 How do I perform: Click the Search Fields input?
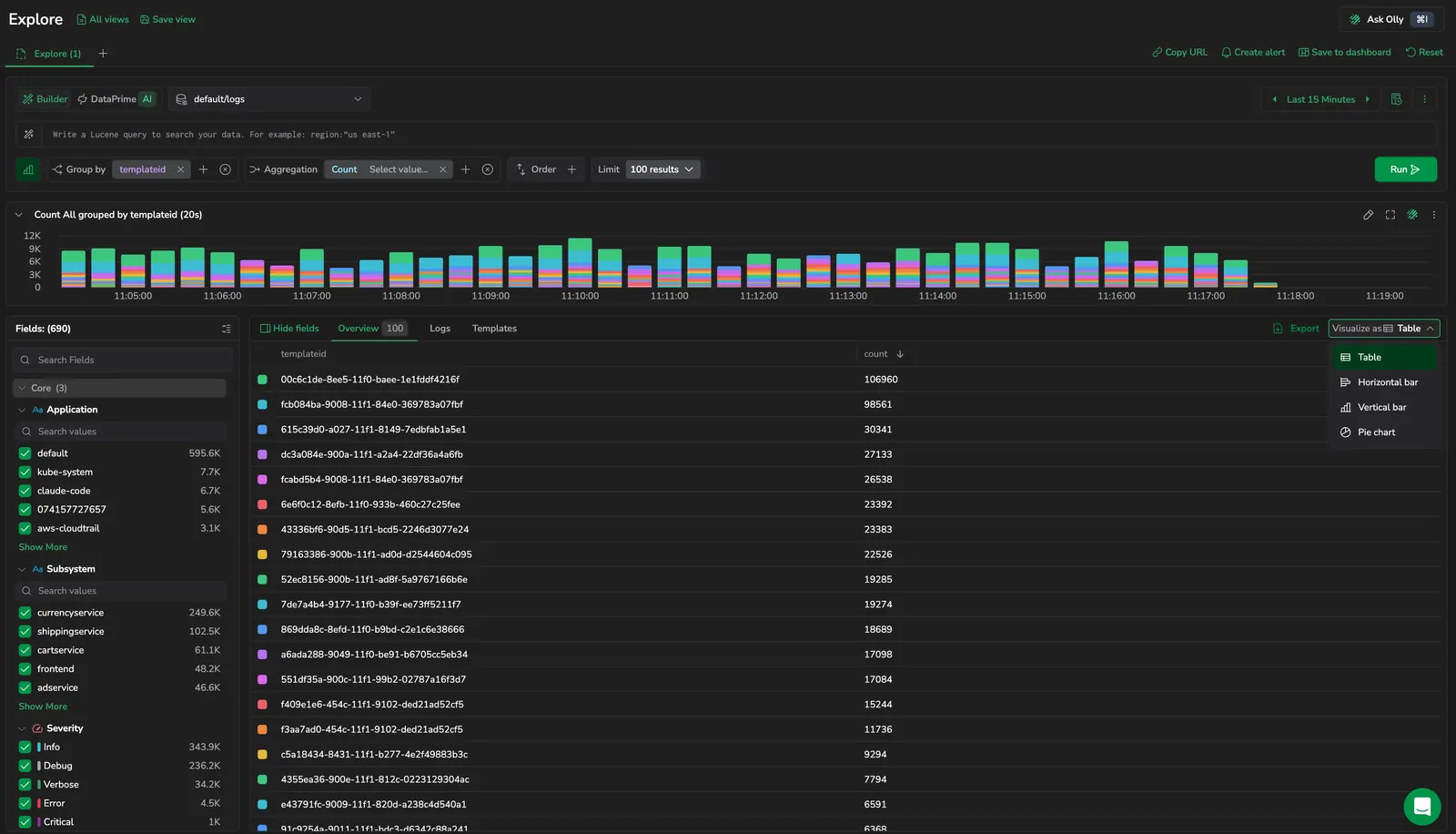click(122, 360)
